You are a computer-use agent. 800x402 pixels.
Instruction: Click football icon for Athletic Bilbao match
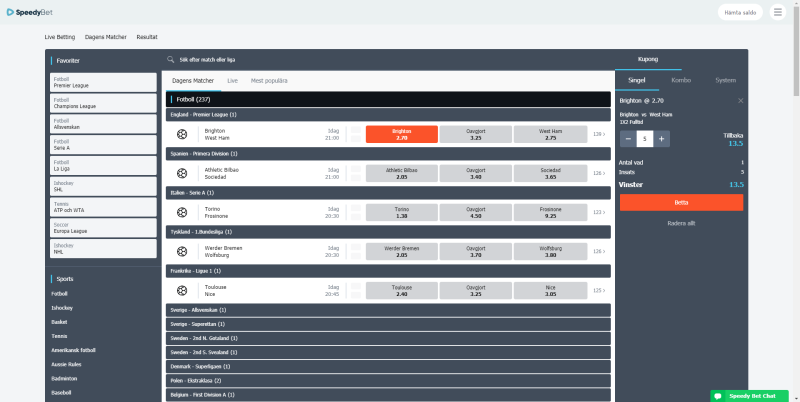click(x=182, y=173)
